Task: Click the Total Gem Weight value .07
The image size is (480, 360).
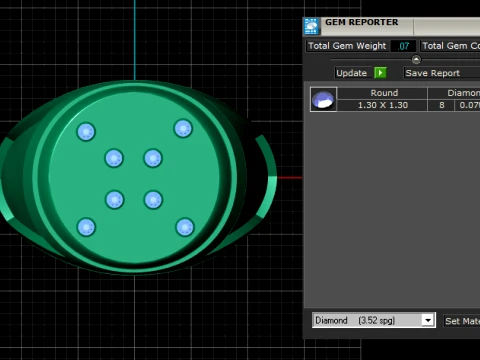Action: pos(403,46)
